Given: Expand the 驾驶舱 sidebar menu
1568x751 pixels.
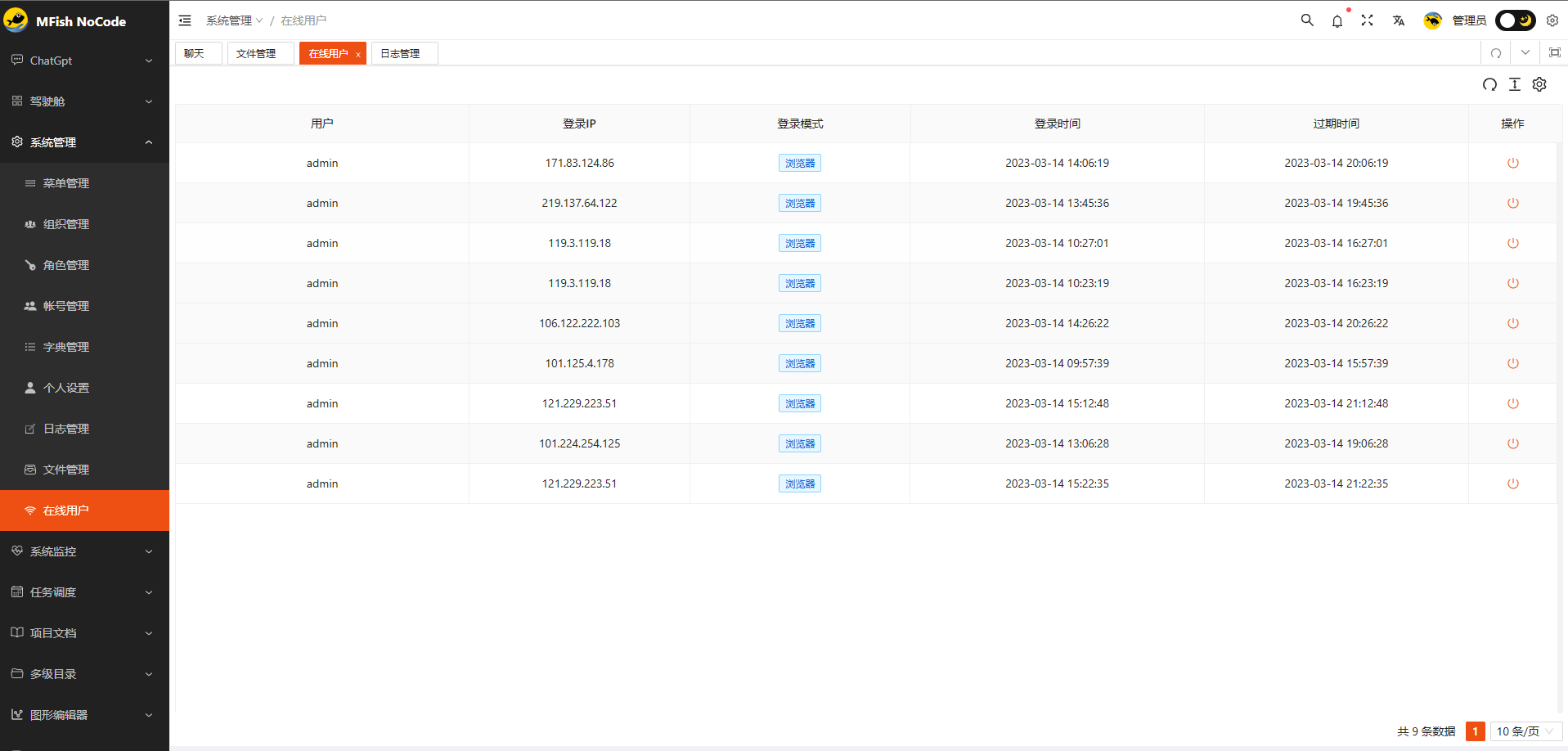Looking at the screenshot, I should 84,101.
